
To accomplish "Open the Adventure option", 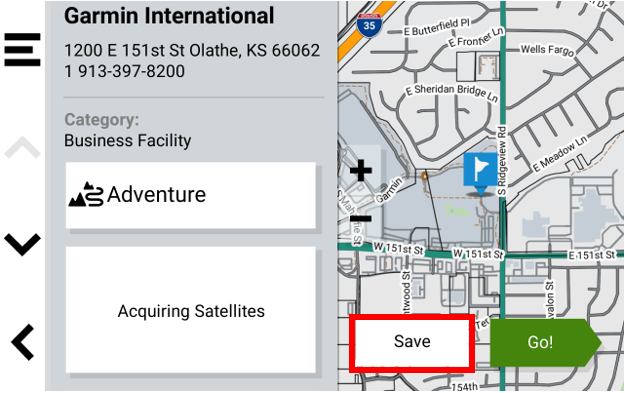I will [x=191, y=195].
